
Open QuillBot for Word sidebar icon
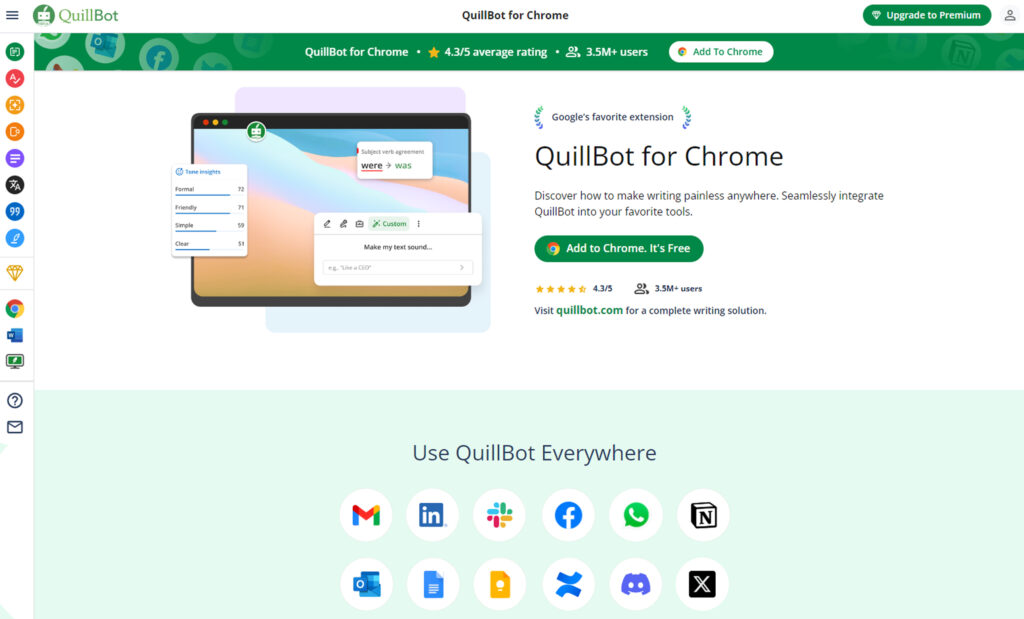pos(15,335)
